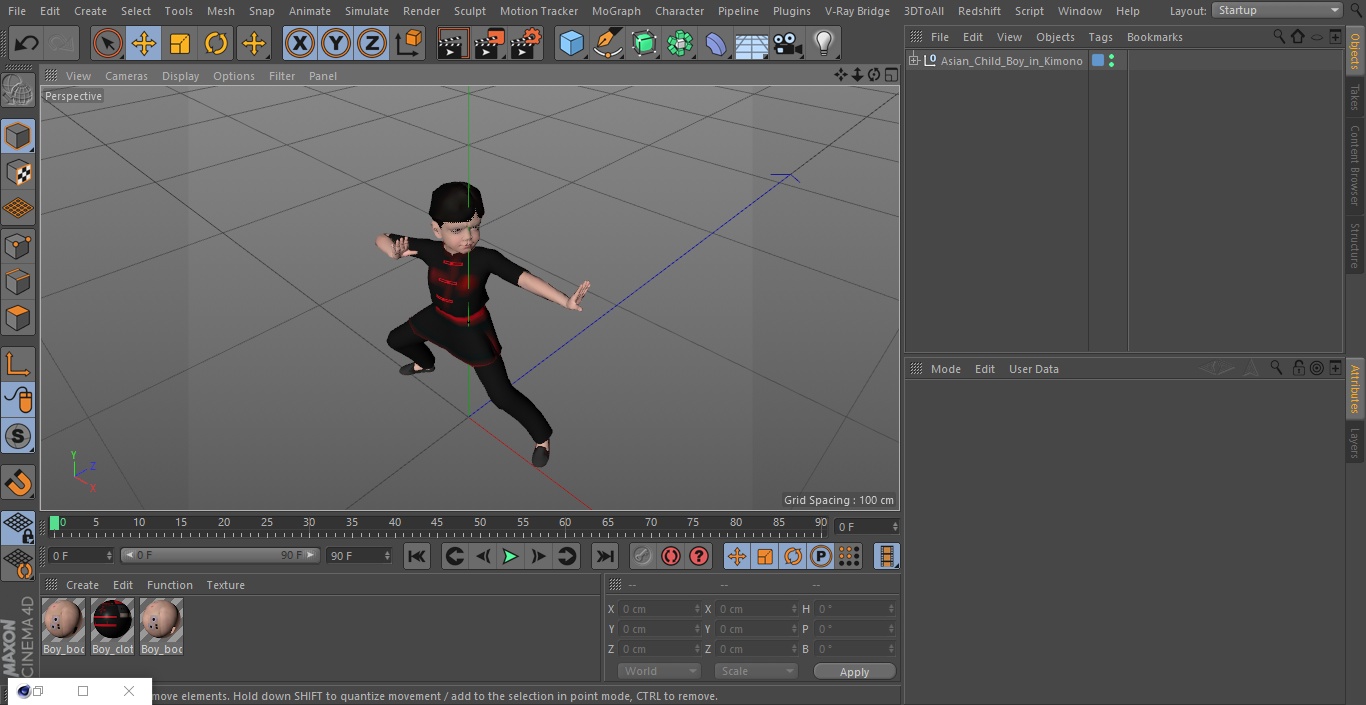The image size is (1366, 705).
Task: Toggle Position keyframe recording
Action: [737, 556]
